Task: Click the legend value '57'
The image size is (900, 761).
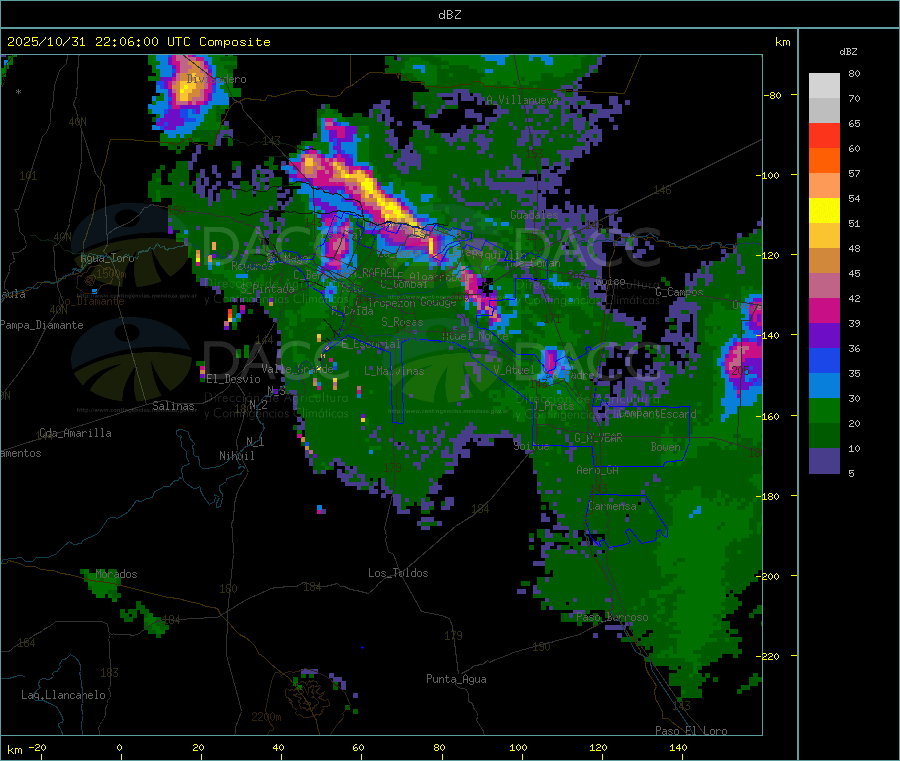Action: click(854, 173)
